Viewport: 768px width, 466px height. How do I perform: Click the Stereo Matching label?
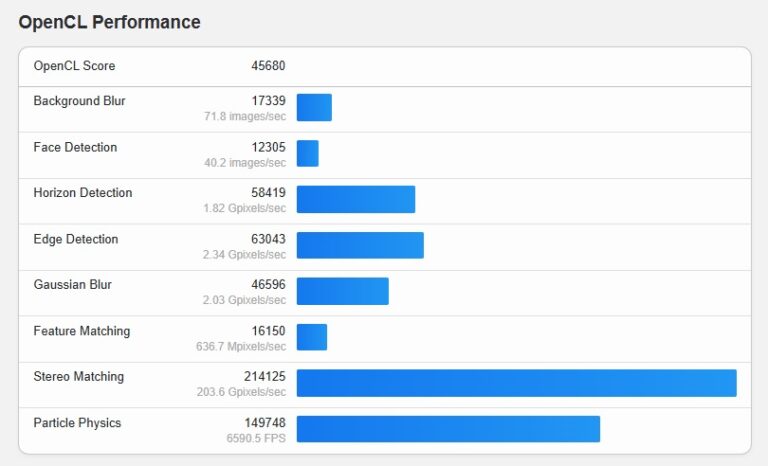coord(78,377)
